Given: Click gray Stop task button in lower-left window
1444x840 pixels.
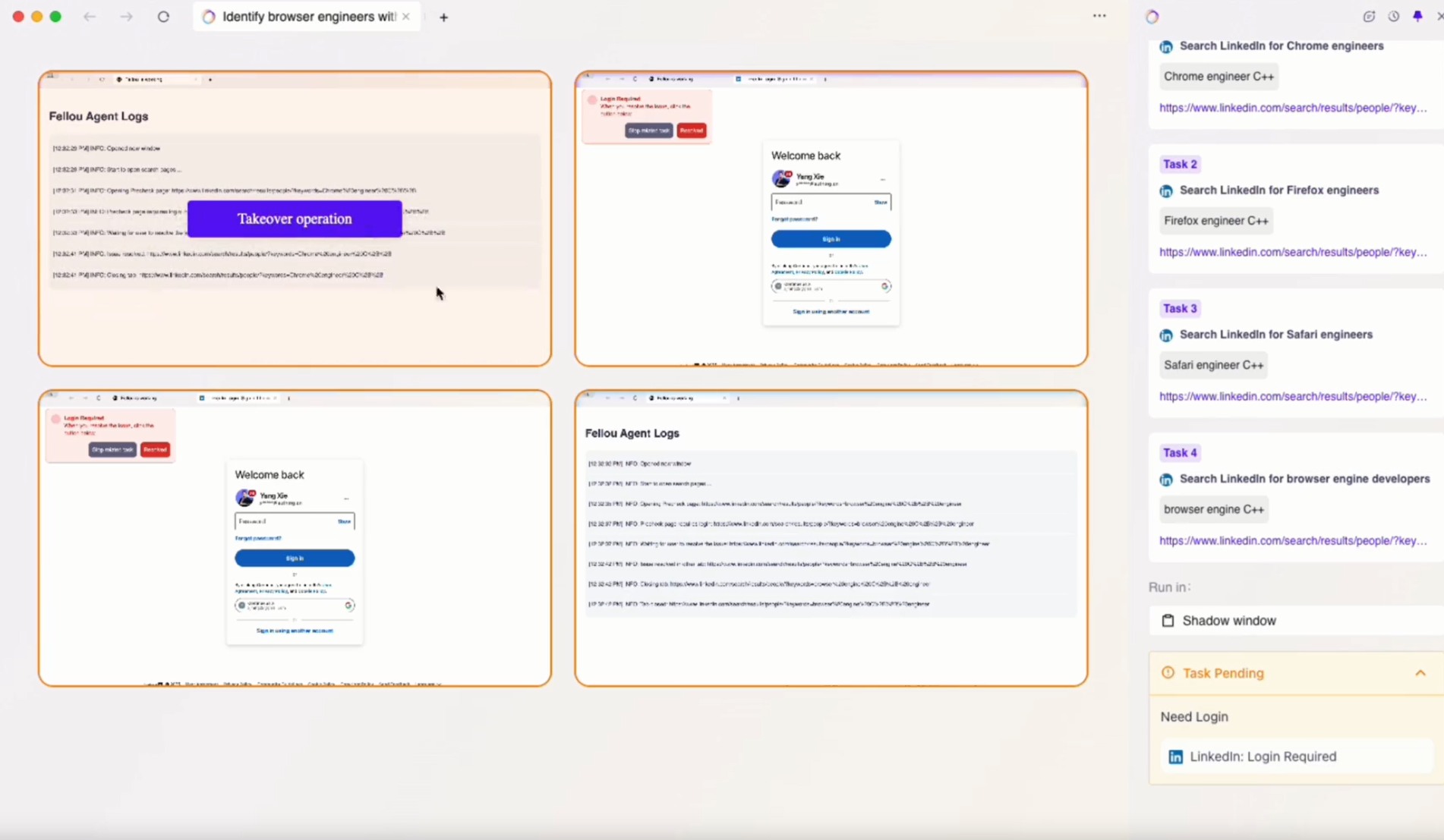Looking at the screenshot, I should point(112,449).
